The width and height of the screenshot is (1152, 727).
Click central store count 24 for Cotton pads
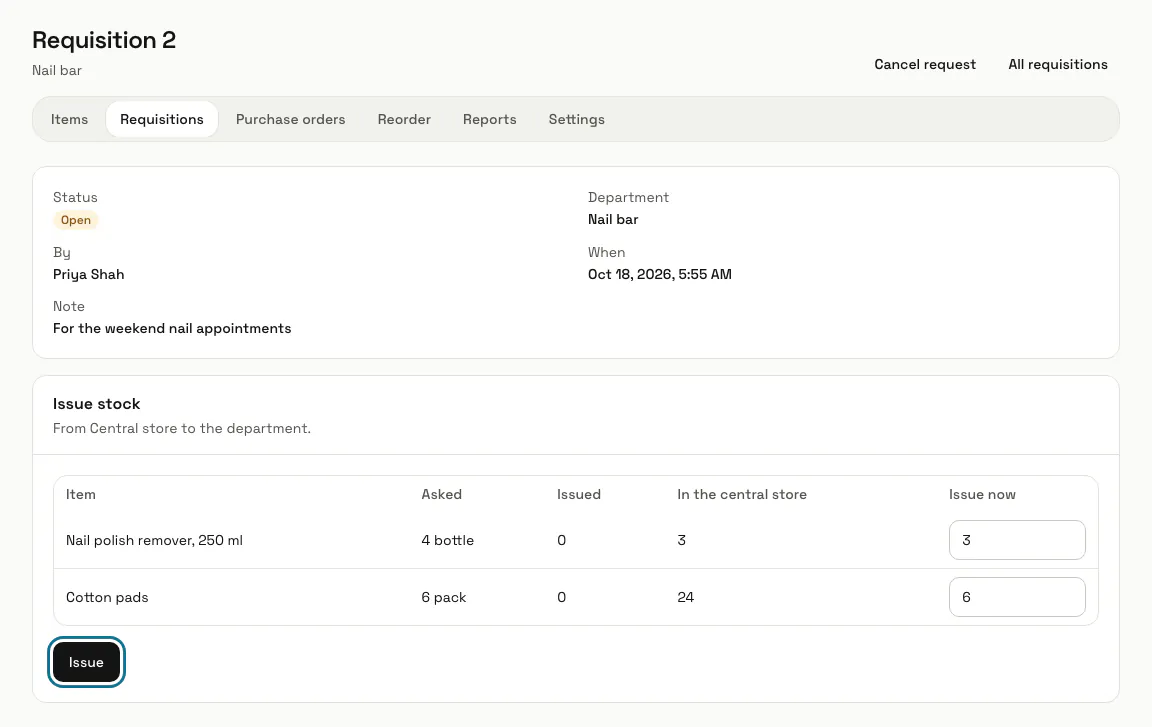(685, 597)
